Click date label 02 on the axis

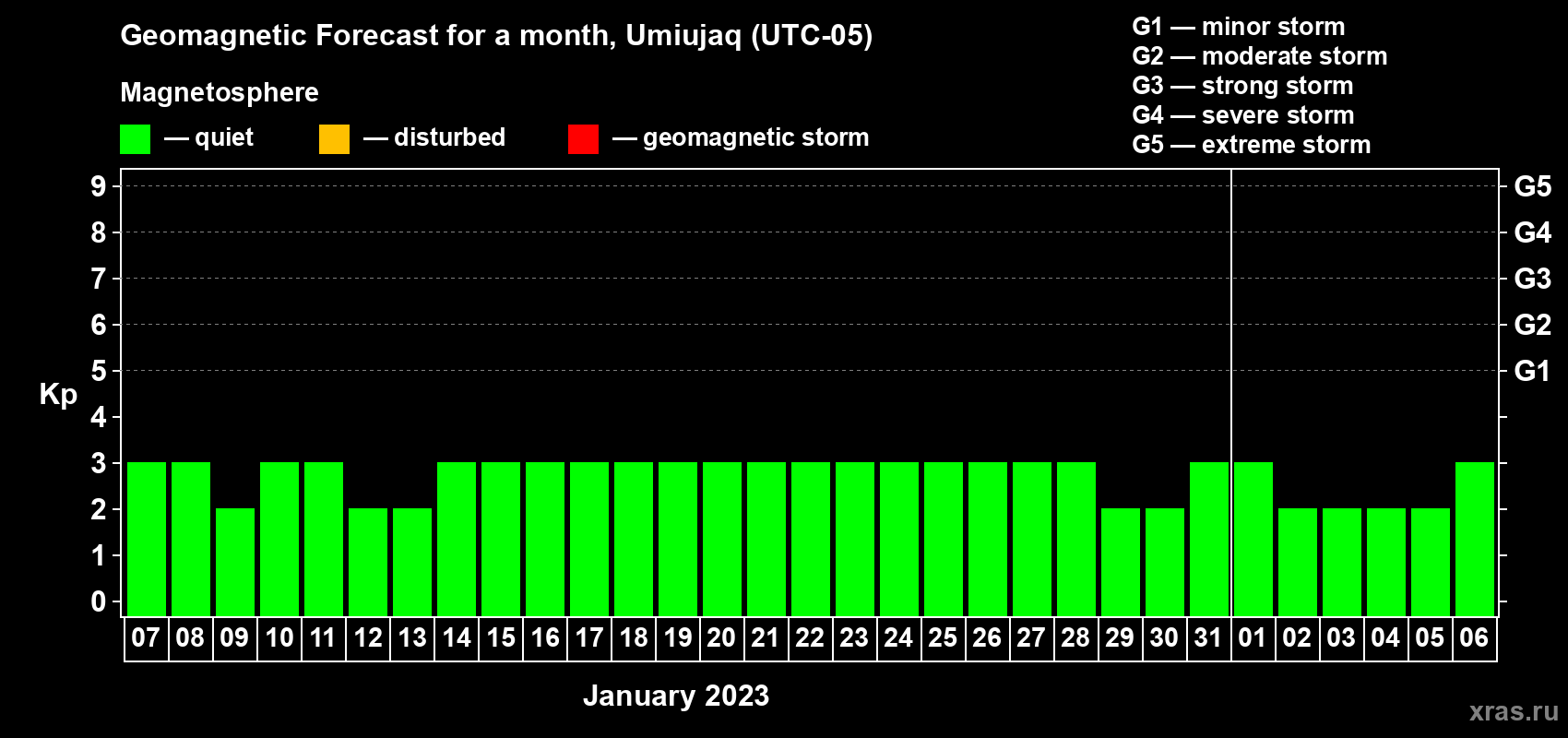(x=1297, y=638)
